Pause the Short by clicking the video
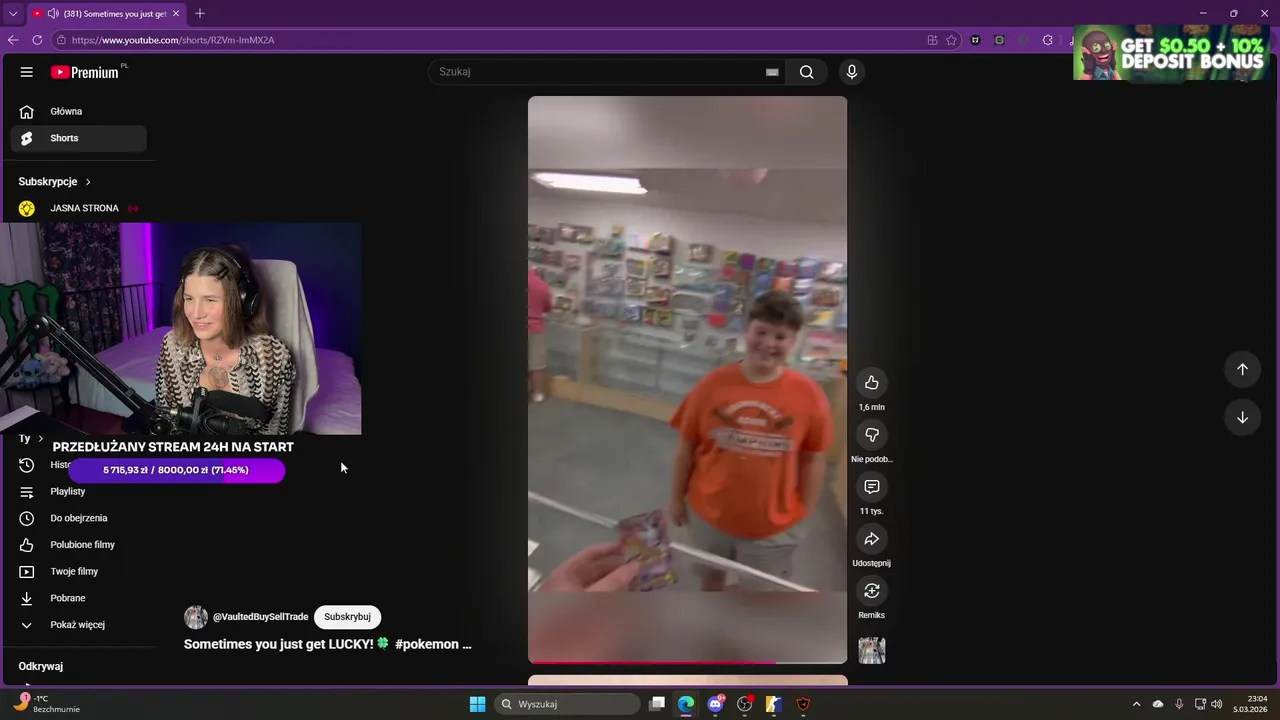 (687, 379)
